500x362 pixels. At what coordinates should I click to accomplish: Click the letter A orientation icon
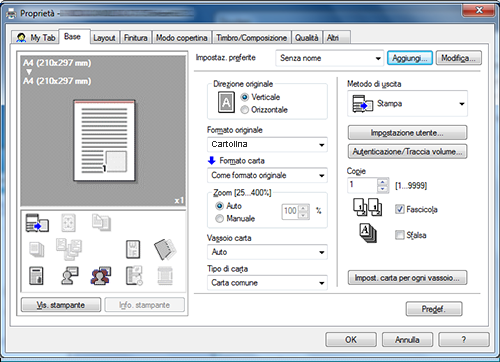pyautogui.click(x=226, y=102)
